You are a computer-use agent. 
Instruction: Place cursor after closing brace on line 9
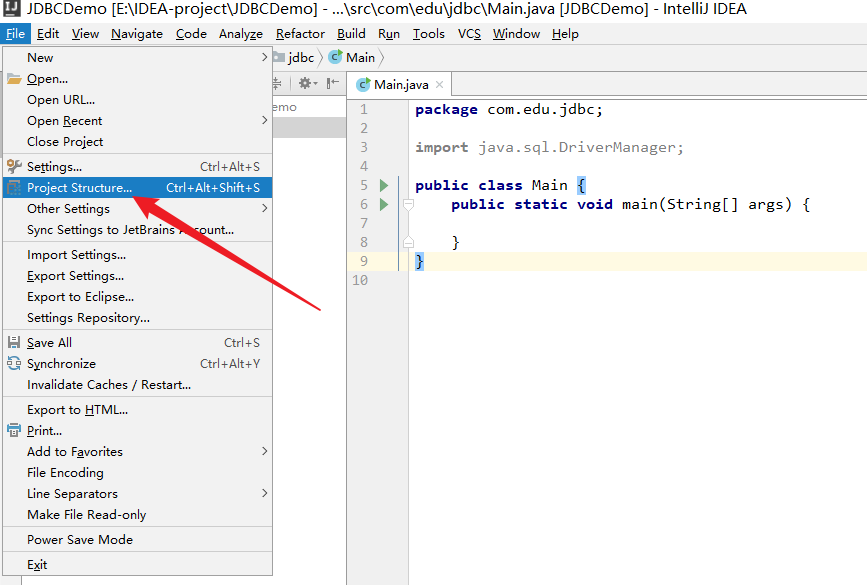[x=425, y=261]
